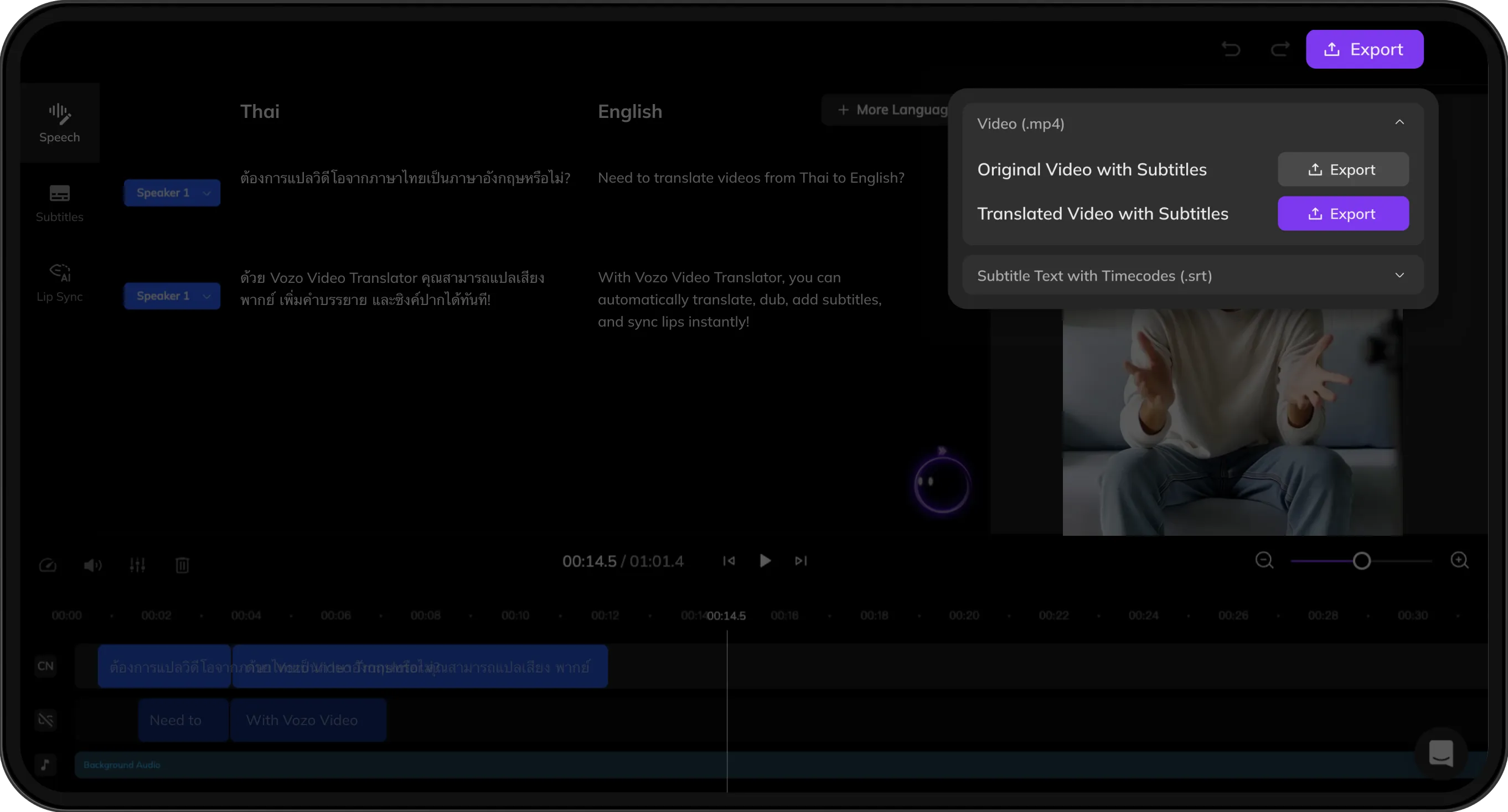Select Thai text starting with ต้องการแปลวิดีโอ
This screenshot has height=812, width=1508.
point(405,177)
